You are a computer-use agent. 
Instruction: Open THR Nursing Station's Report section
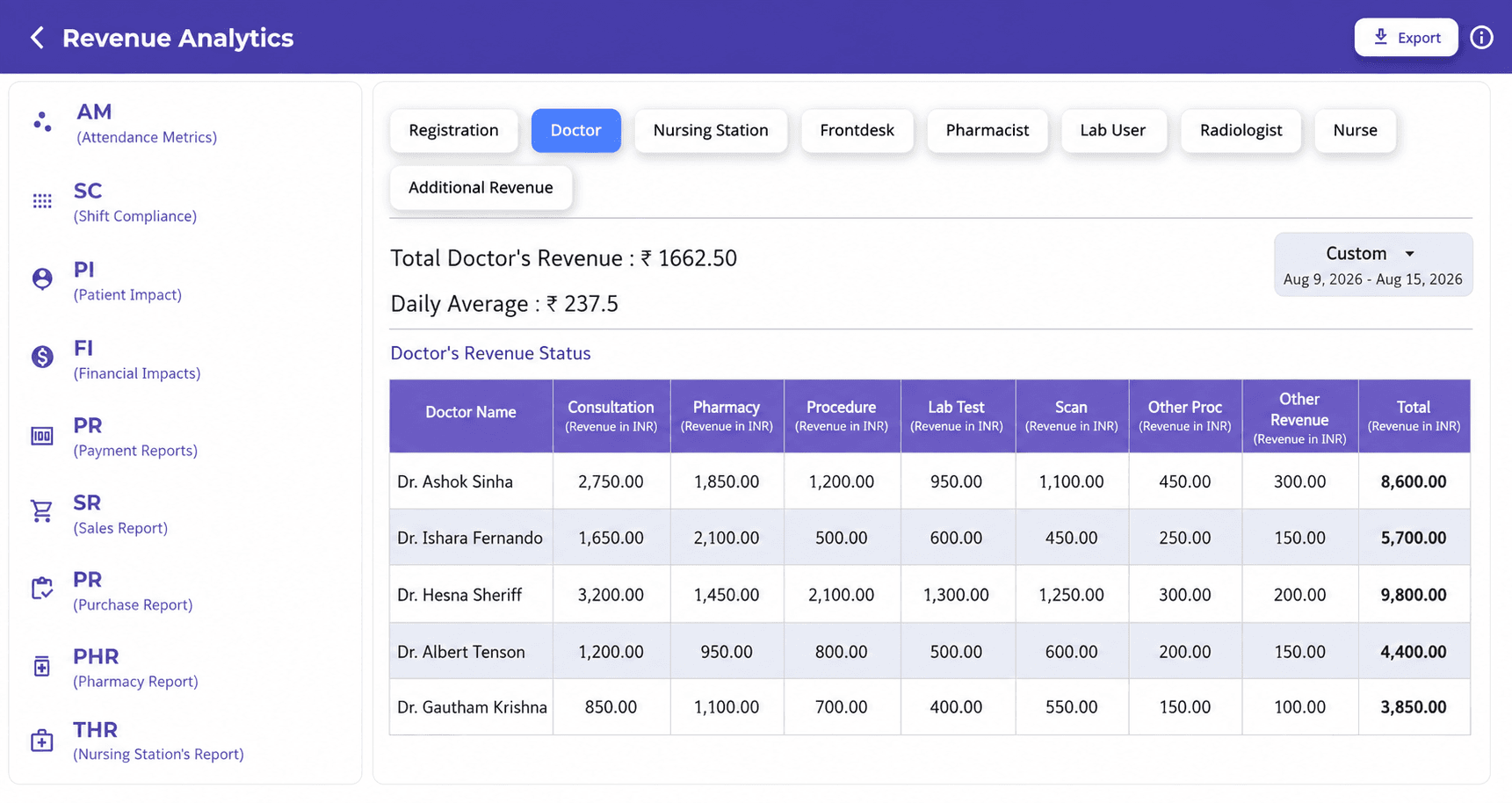click(x=158, y=740)
